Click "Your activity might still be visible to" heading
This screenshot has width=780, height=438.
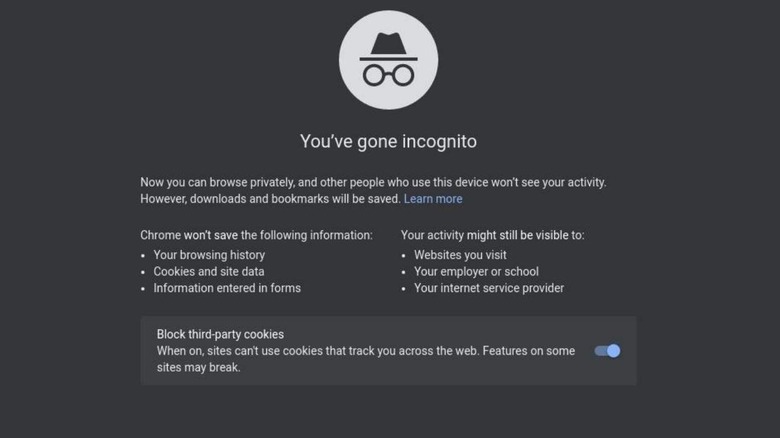[x=492, y=235]
